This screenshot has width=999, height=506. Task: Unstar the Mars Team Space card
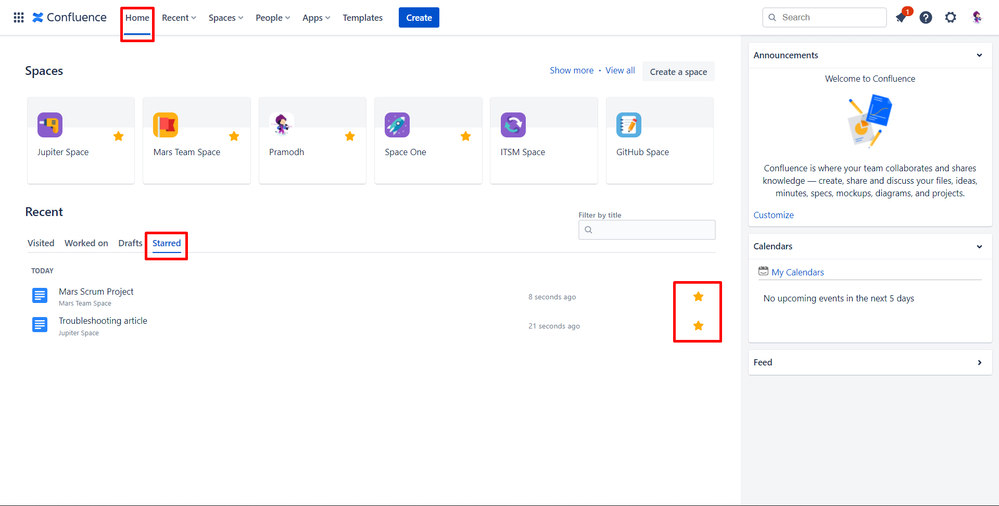(234, 136)
